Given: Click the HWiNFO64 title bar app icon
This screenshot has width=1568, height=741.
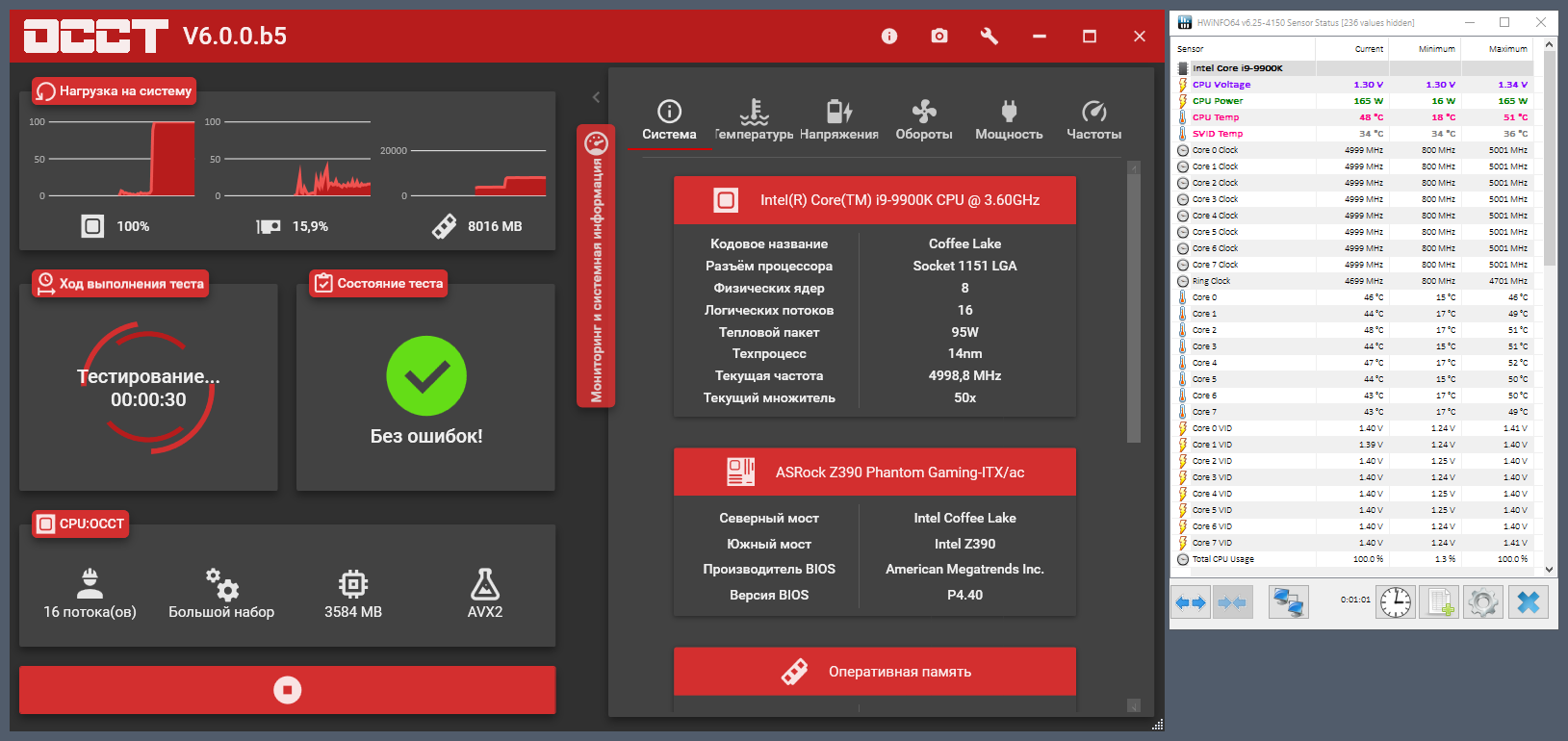Looking at the screenshot, I should click(1185, 22).
